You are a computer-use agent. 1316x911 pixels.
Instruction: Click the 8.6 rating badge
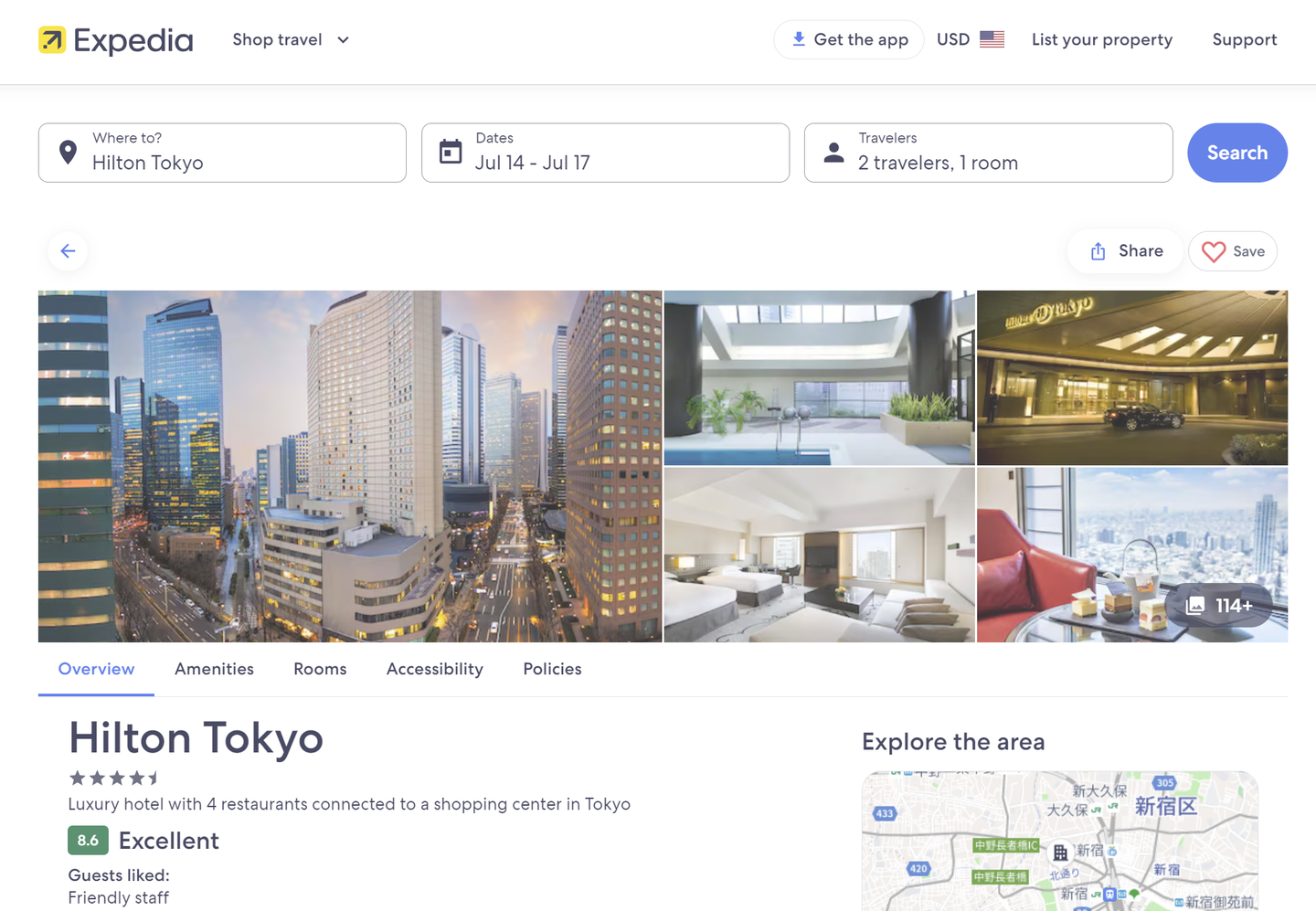[x=88, y=841]
